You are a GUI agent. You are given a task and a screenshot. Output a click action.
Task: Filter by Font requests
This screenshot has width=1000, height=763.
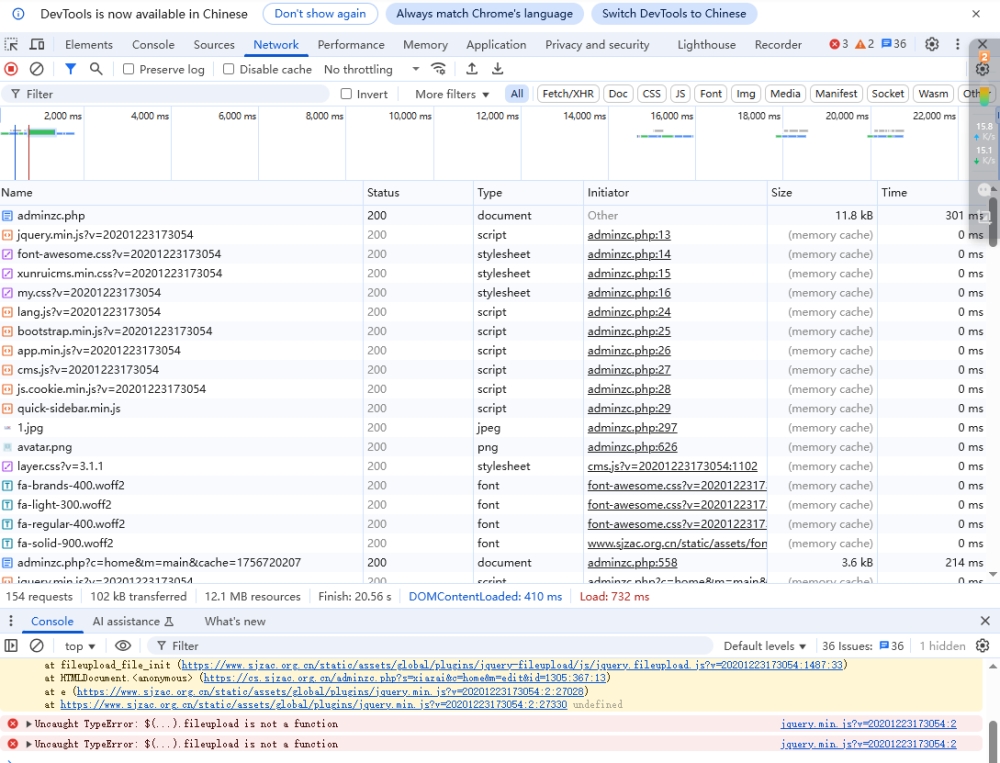710,94
